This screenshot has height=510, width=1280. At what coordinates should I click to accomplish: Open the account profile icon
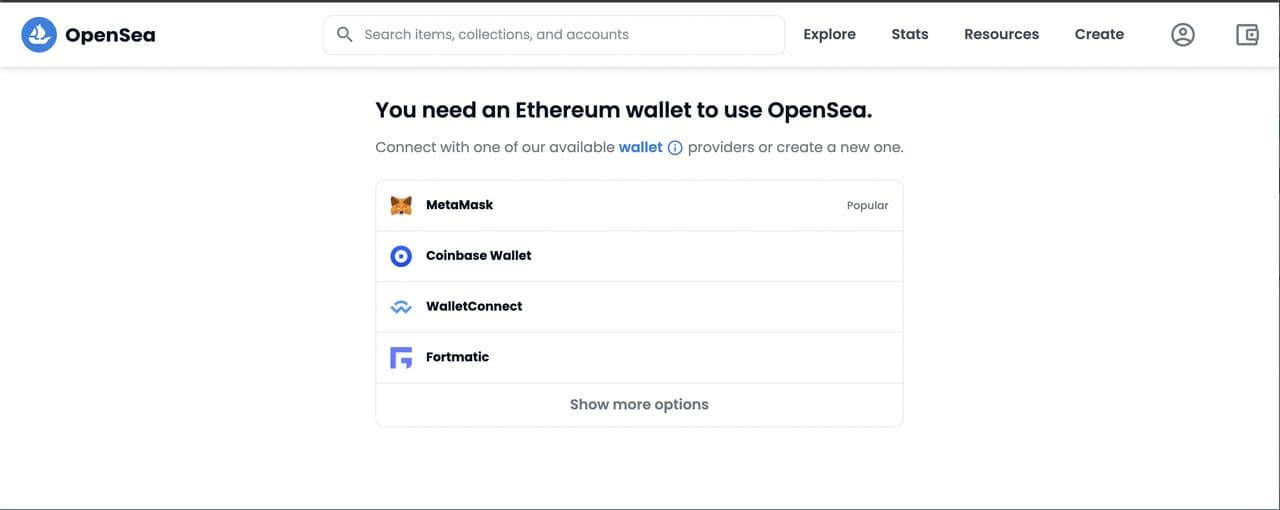point(1183,35)
